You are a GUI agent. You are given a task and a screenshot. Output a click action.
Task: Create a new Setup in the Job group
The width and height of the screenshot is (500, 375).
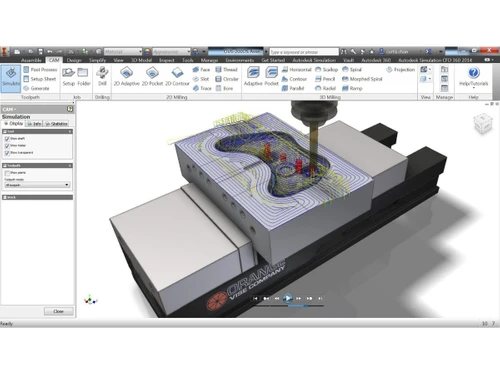point(69,77)
